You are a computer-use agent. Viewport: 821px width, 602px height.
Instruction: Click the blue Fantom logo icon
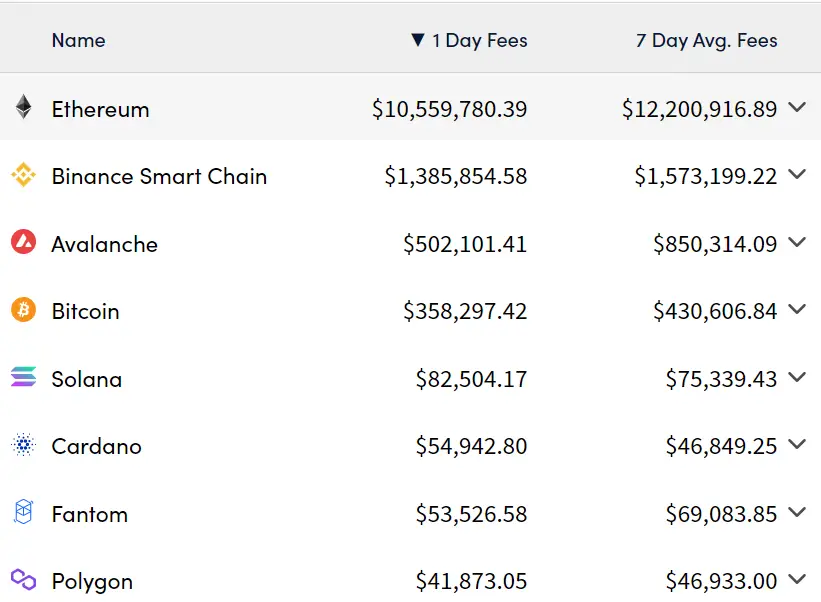pyautogui.click(x=23, y=513)
